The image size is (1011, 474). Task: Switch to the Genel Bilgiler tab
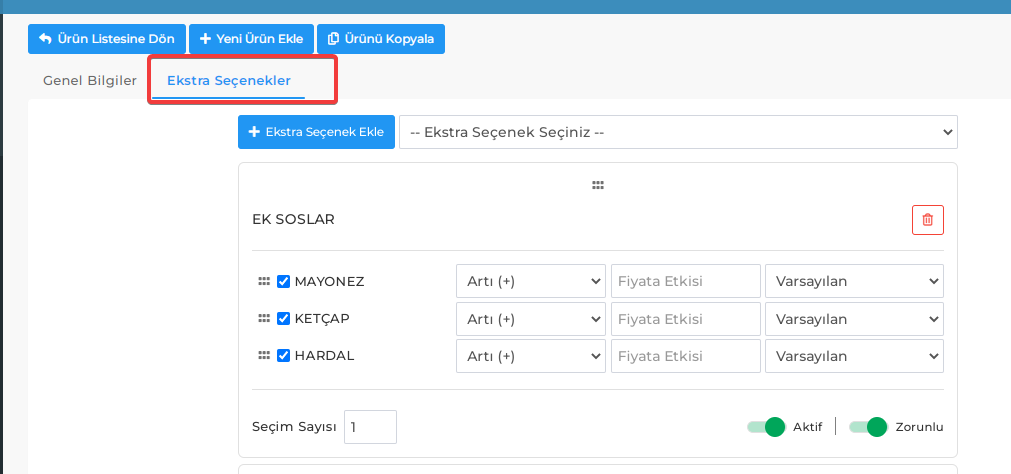90,81
